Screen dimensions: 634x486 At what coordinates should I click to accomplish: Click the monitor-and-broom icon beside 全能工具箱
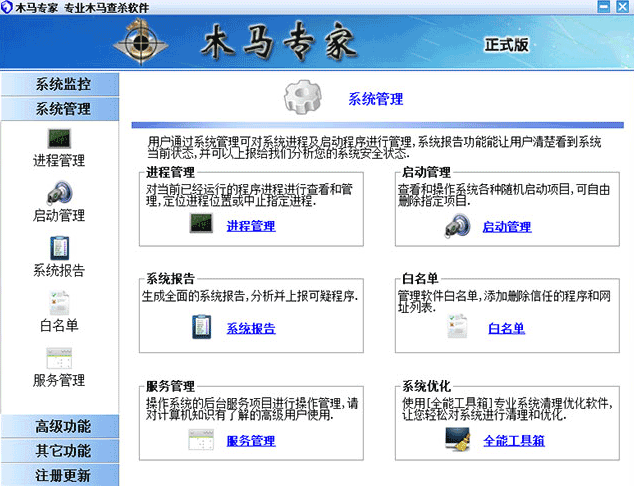[457, 439]
